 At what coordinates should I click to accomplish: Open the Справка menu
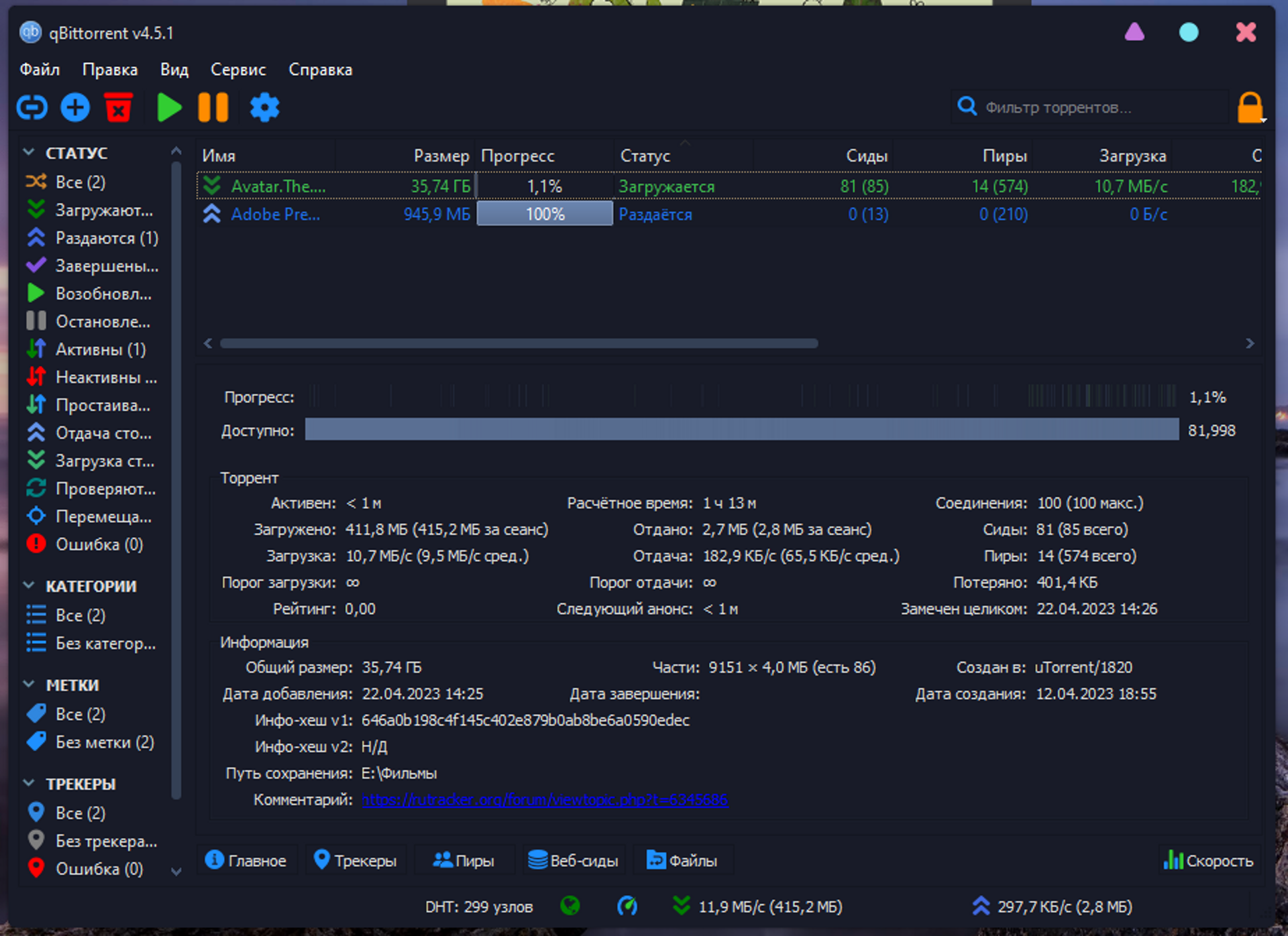tap(321, 70)
